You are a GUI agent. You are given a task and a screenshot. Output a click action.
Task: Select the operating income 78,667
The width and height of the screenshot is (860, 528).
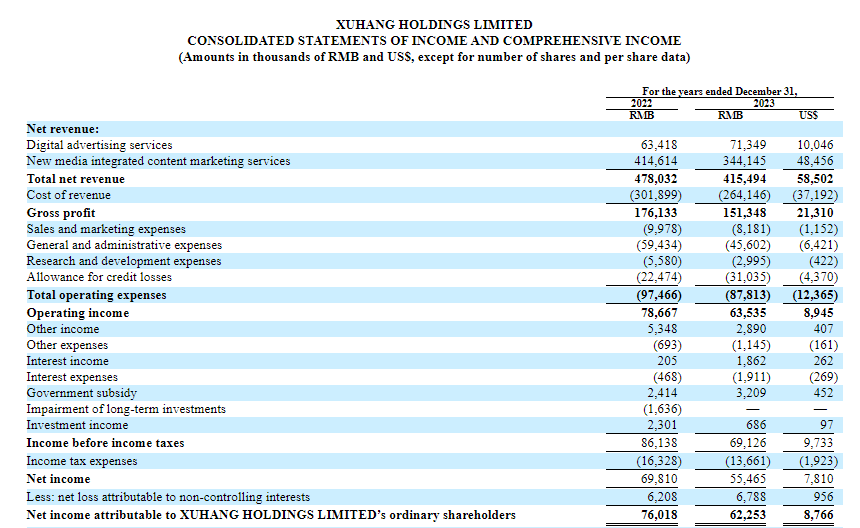(659, 313)
